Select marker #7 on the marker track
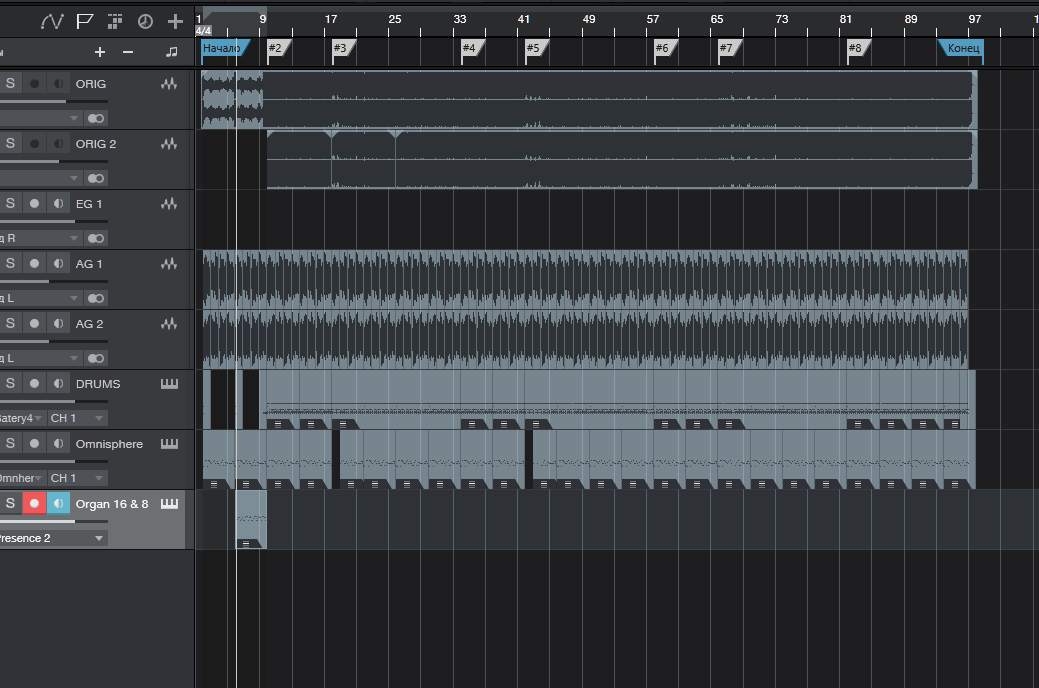 730,48
